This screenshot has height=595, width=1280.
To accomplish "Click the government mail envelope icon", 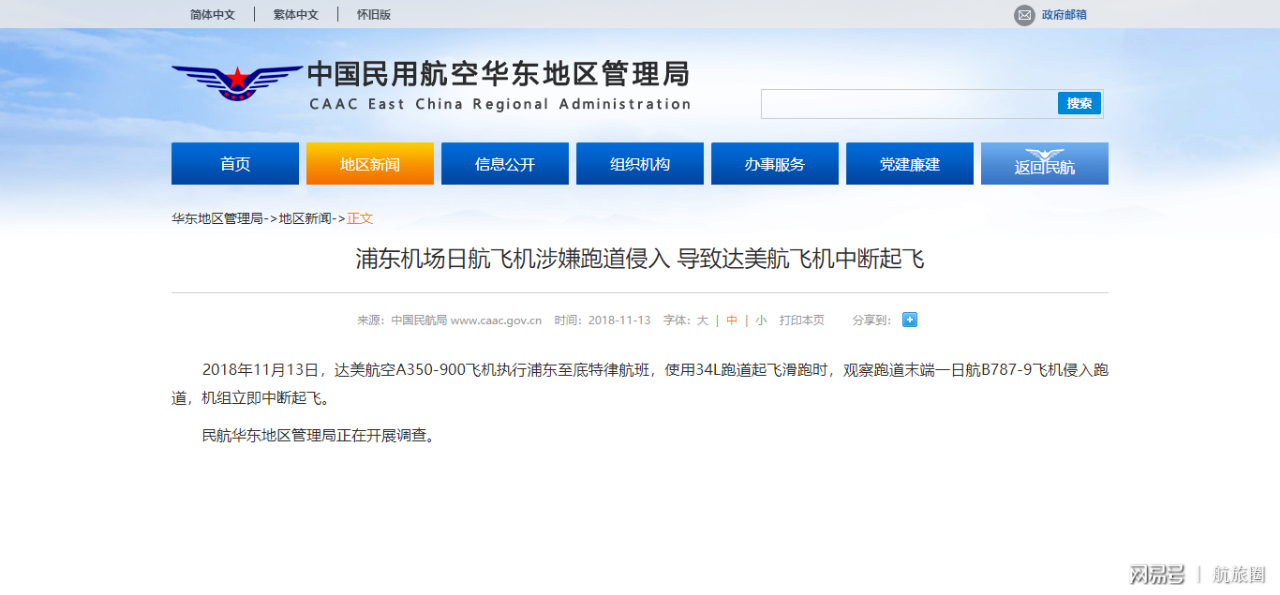I will click(x=1024, y=15).
